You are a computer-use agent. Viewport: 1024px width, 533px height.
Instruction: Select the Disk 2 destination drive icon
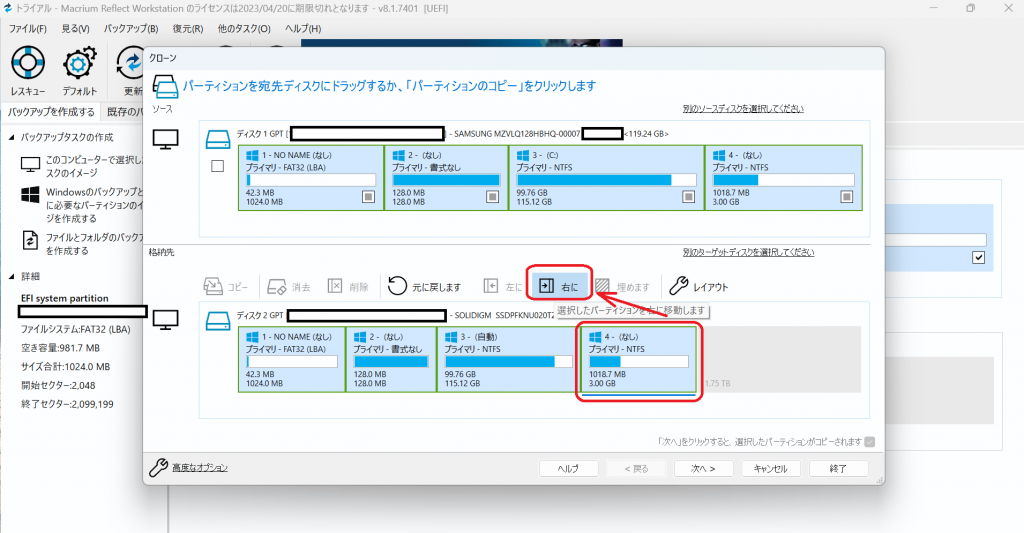217,321
